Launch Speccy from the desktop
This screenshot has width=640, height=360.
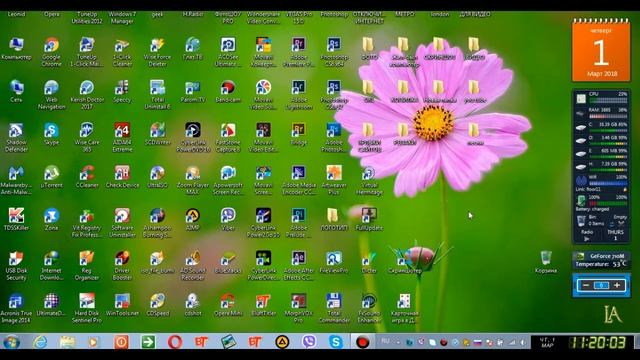click(122, 91)
